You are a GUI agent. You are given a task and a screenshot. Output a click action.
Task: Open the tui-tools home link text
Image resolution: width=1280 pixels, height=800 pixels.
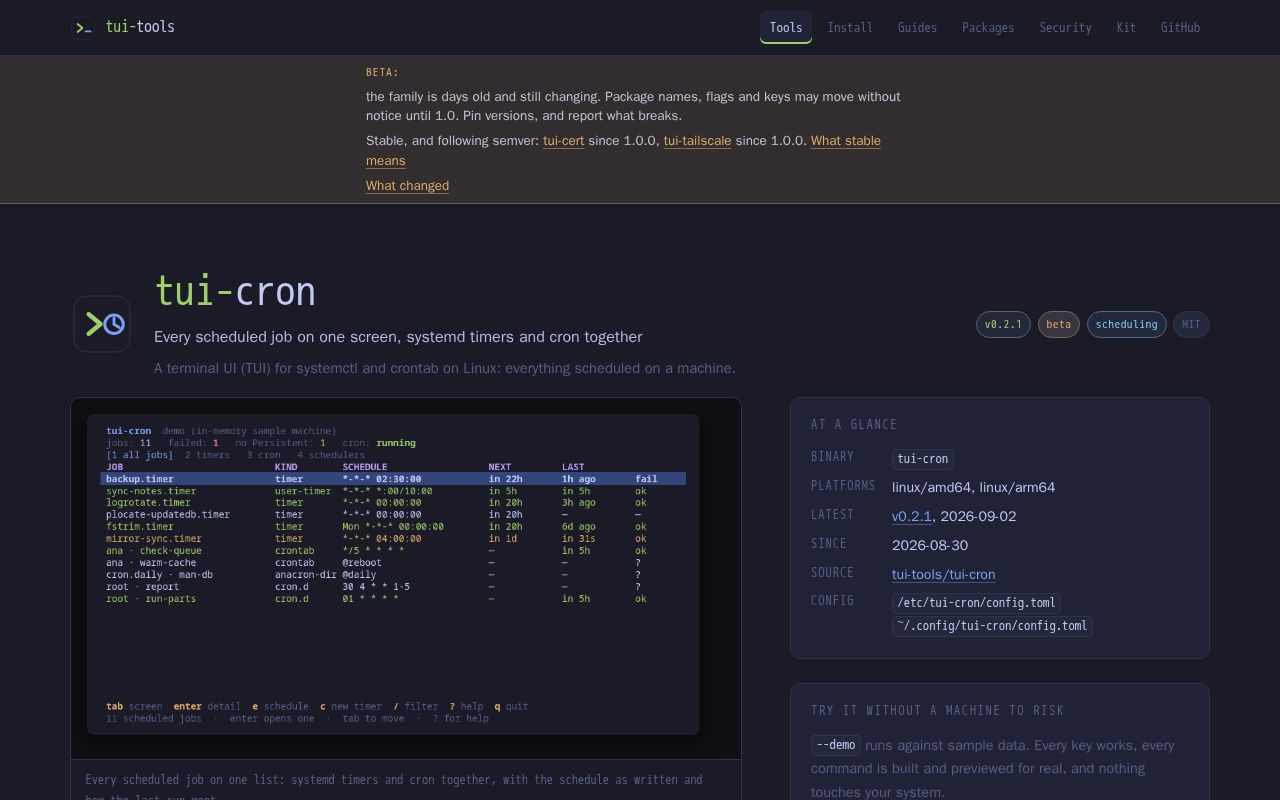pyautogui.click(x=140, y=27)
